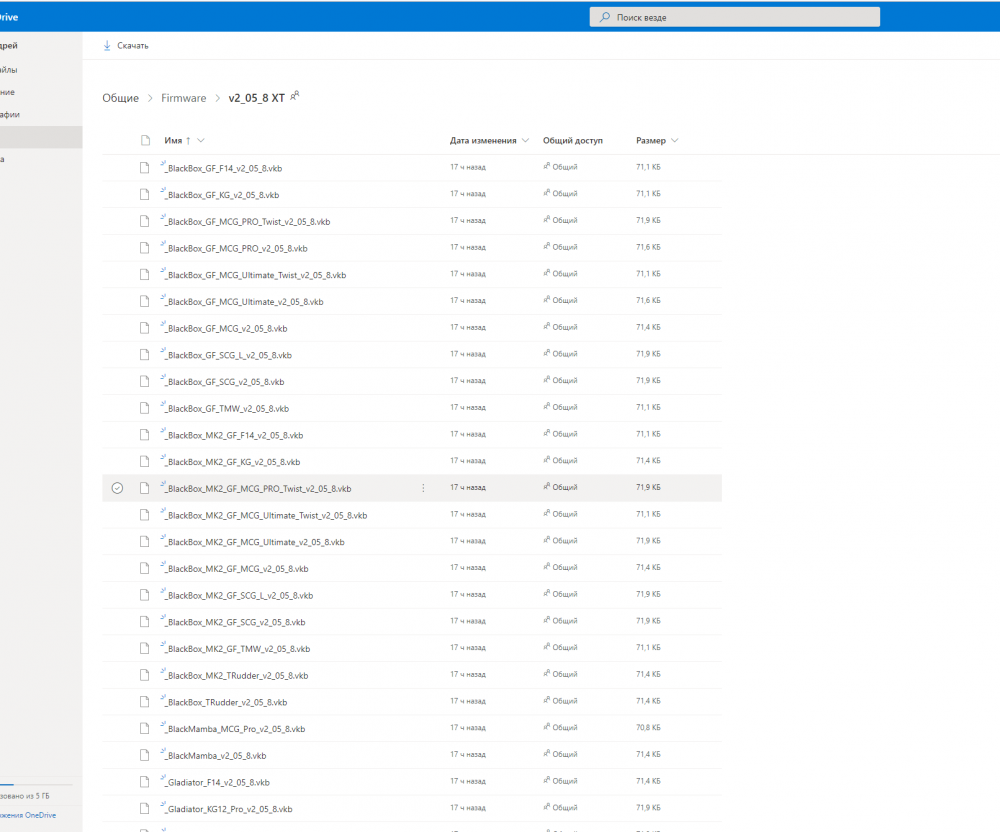Viewport: 1000px width, 832px height.
Task: Open file _BlackBox_MK2_GF_KG_v2_05_8.vkb
Action: pos(232,462)
